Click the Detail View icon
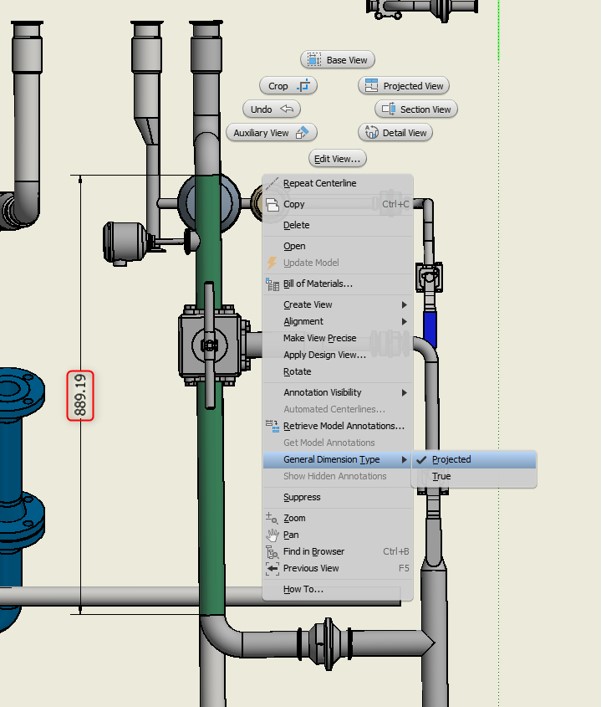602x707 pixels. point(371,133)
